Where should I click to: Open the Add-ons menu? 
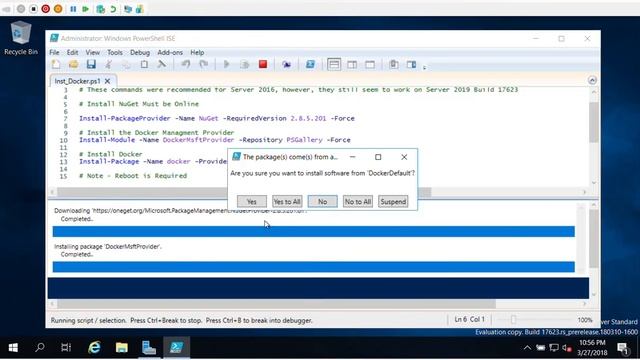point(170,52)
